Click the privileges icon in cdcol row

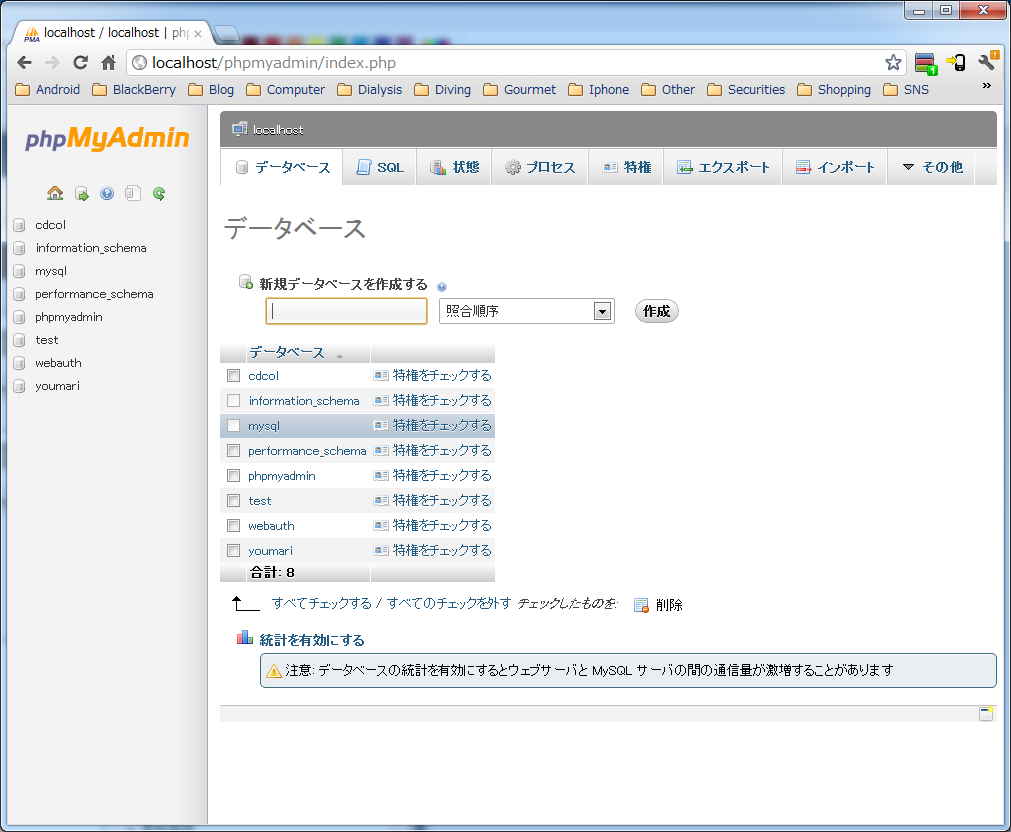click(x=381, y=375)
